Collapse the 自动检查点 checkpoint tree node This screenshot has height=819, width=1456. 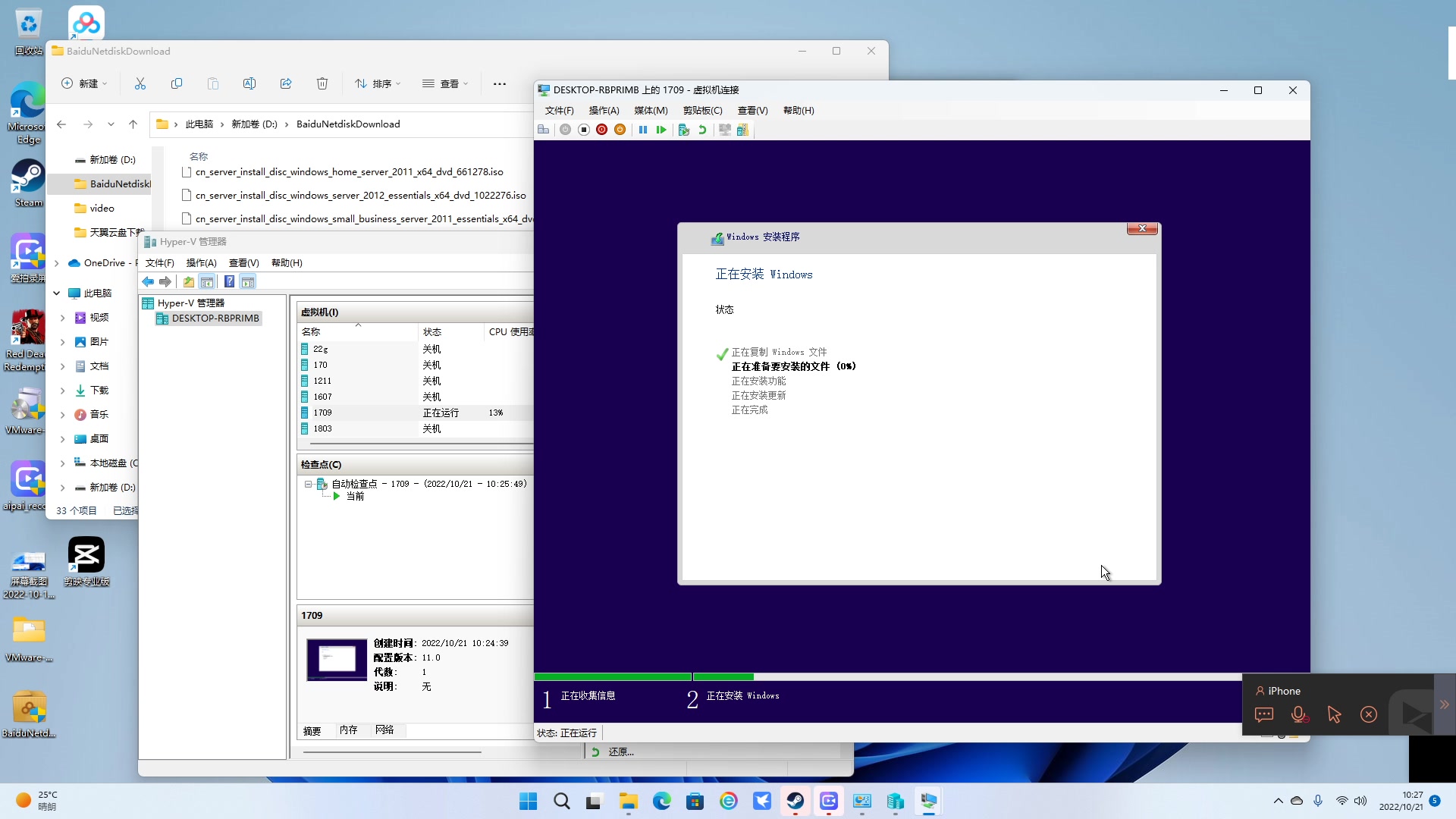pos(308,484)
